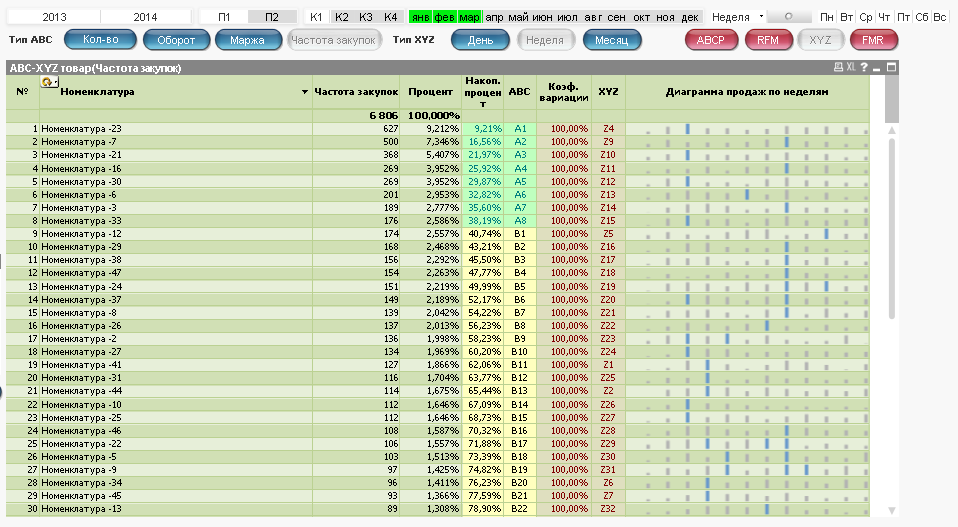
Task: Select month апр in the month filter
Action: 494,17
